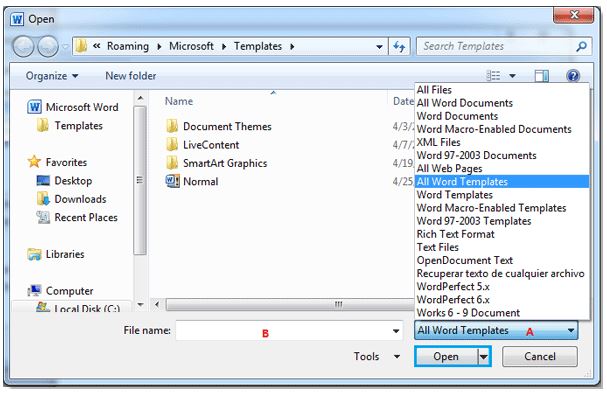The height and width of the screenshot is (396, 607).
Task: Click the SmartArt Graphics folder icon
Action: click(172, 163)
